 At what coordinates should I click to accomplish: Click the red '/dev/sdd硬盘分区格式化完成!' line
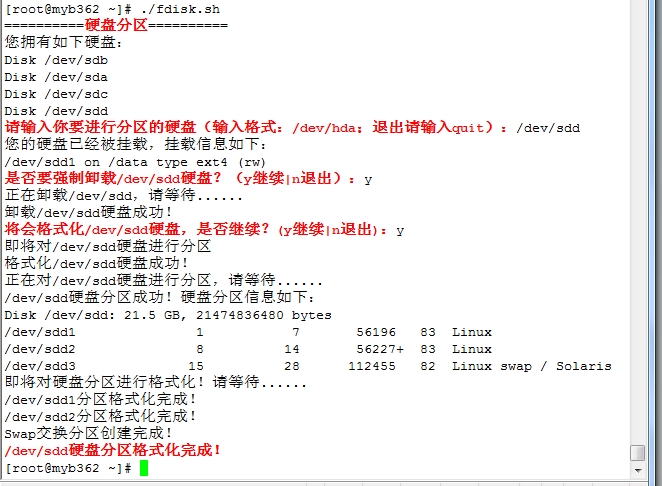(112, 450)
